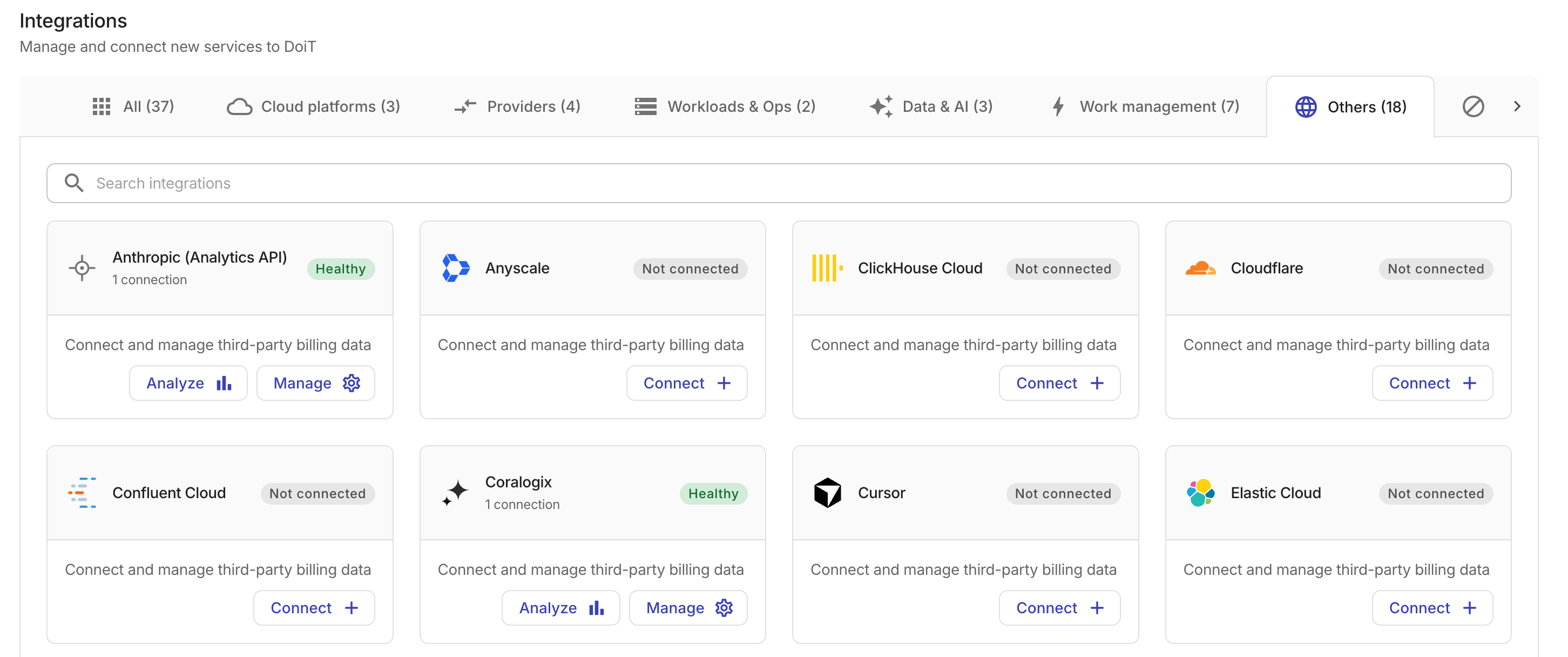The height and width of the screenshot is (657, 1568).
Task: Click the "Elastic Cloud" card title
Action: [x=1276, y=493]
